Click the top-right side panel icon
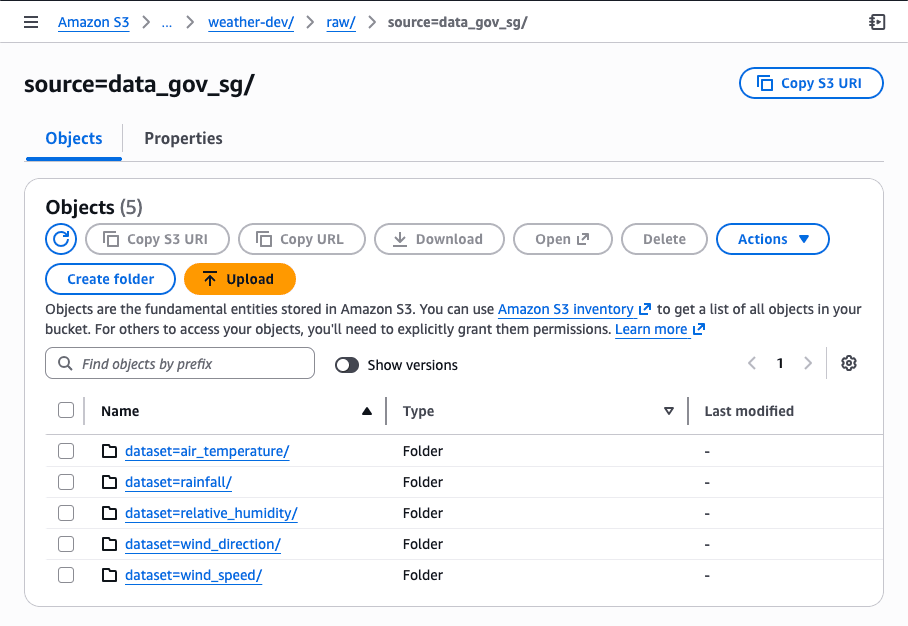This screenshot has width=908, height=626. pos(877,22)
